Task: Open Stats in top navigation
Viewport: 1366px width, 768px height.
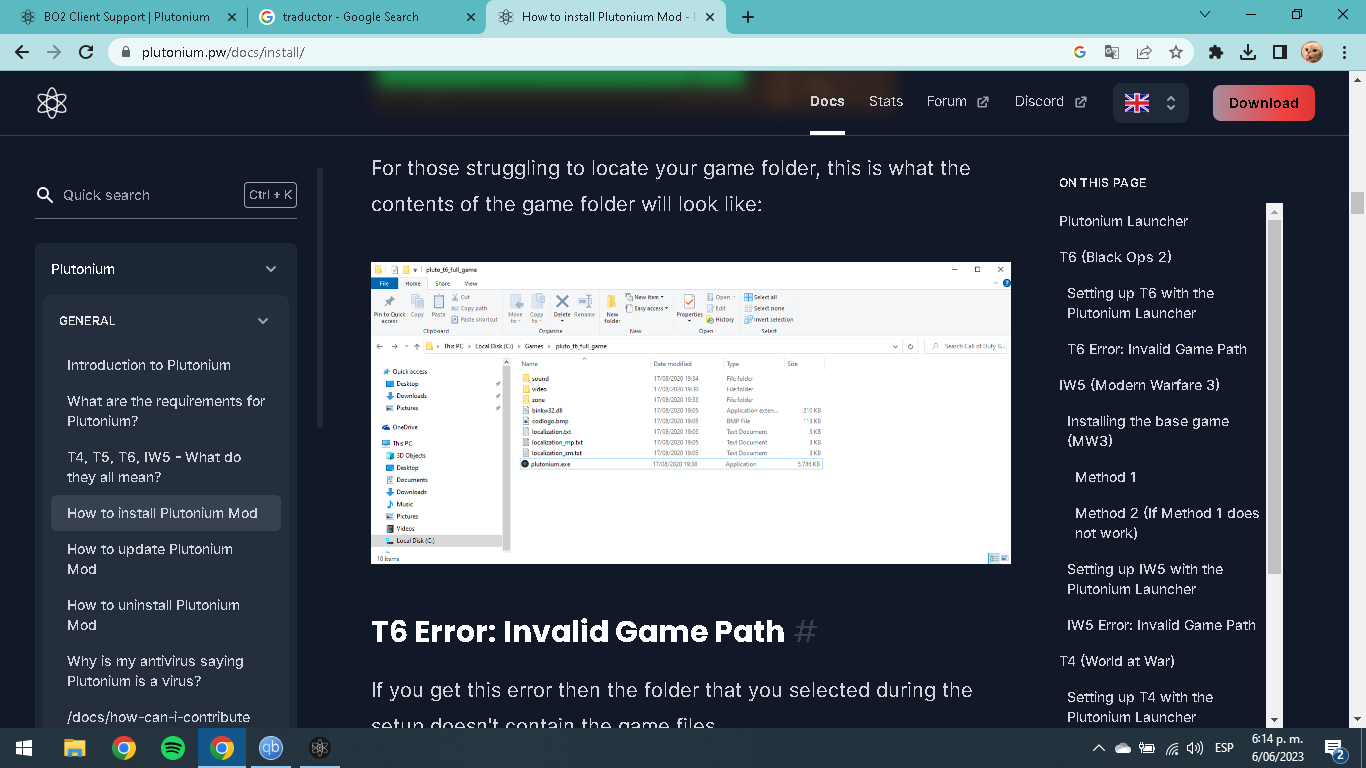Action: click(886, 101)
